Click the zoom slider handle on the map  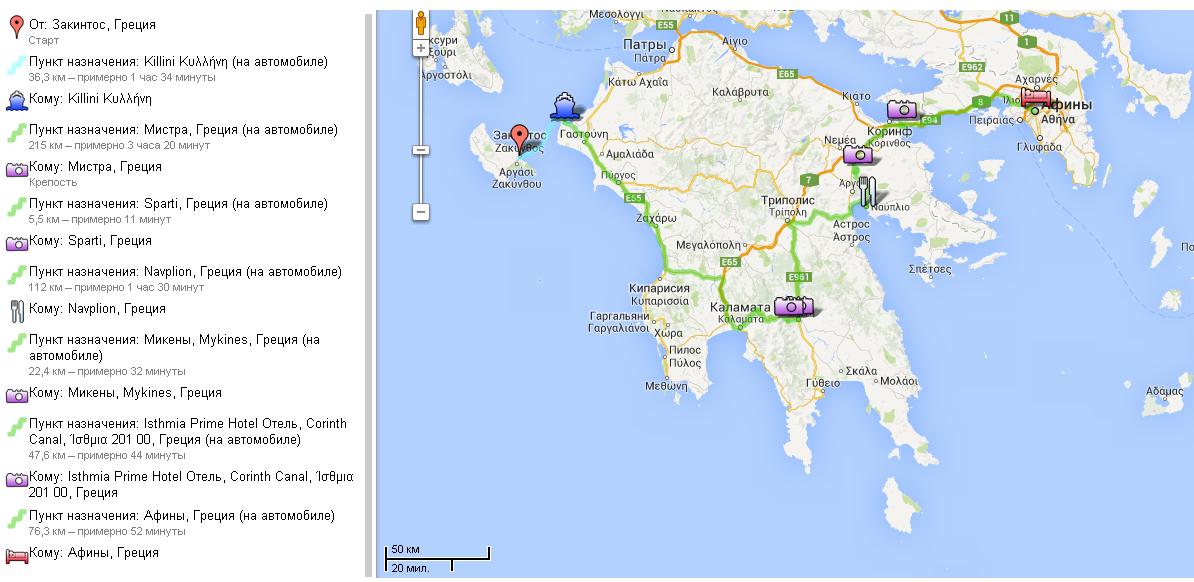coord(422,150)
